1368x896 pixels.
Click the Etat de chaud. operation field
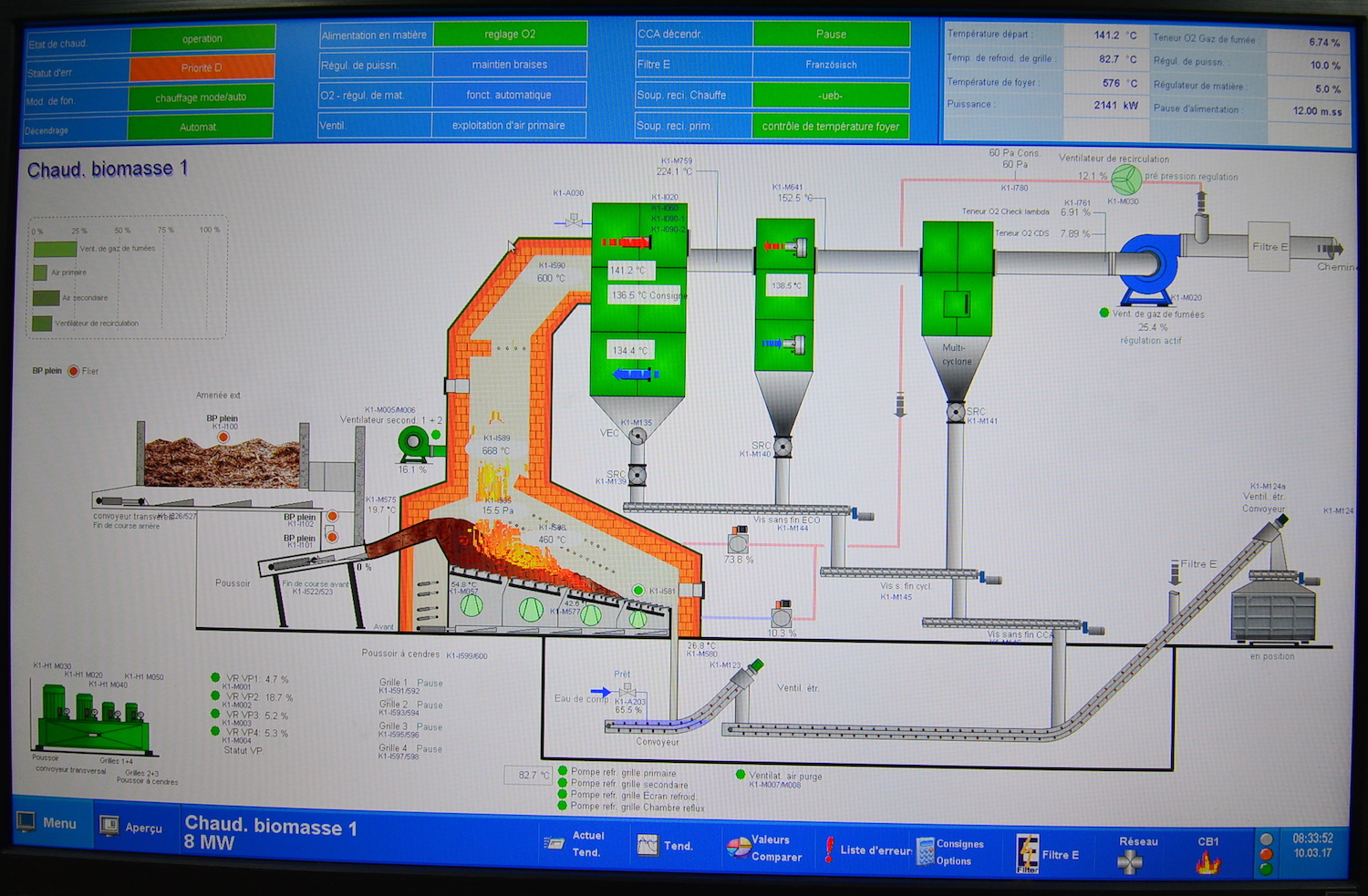point(202,39)
